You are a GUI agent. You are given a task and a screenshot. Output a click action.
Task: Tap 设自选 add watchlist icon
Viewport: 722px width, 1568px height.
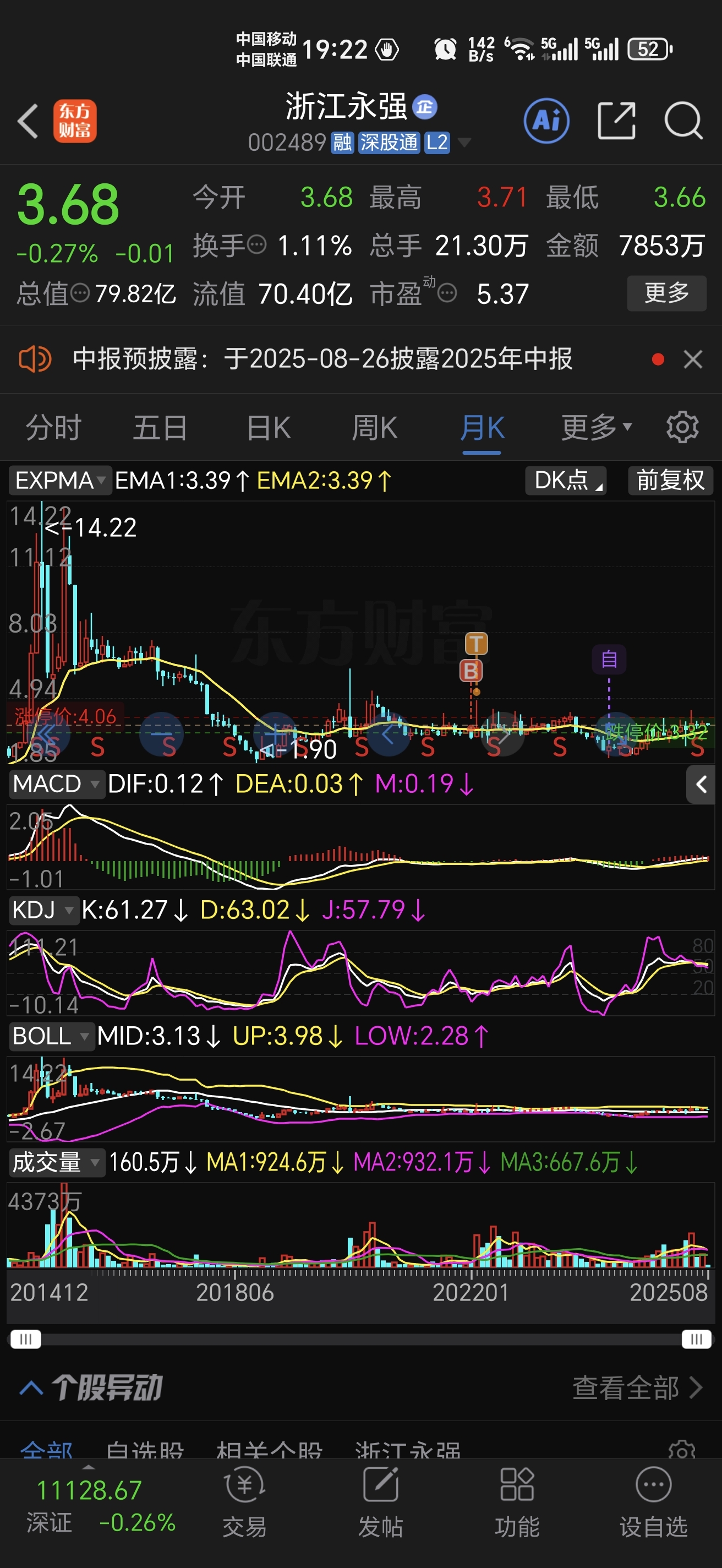coord(653,1502)
